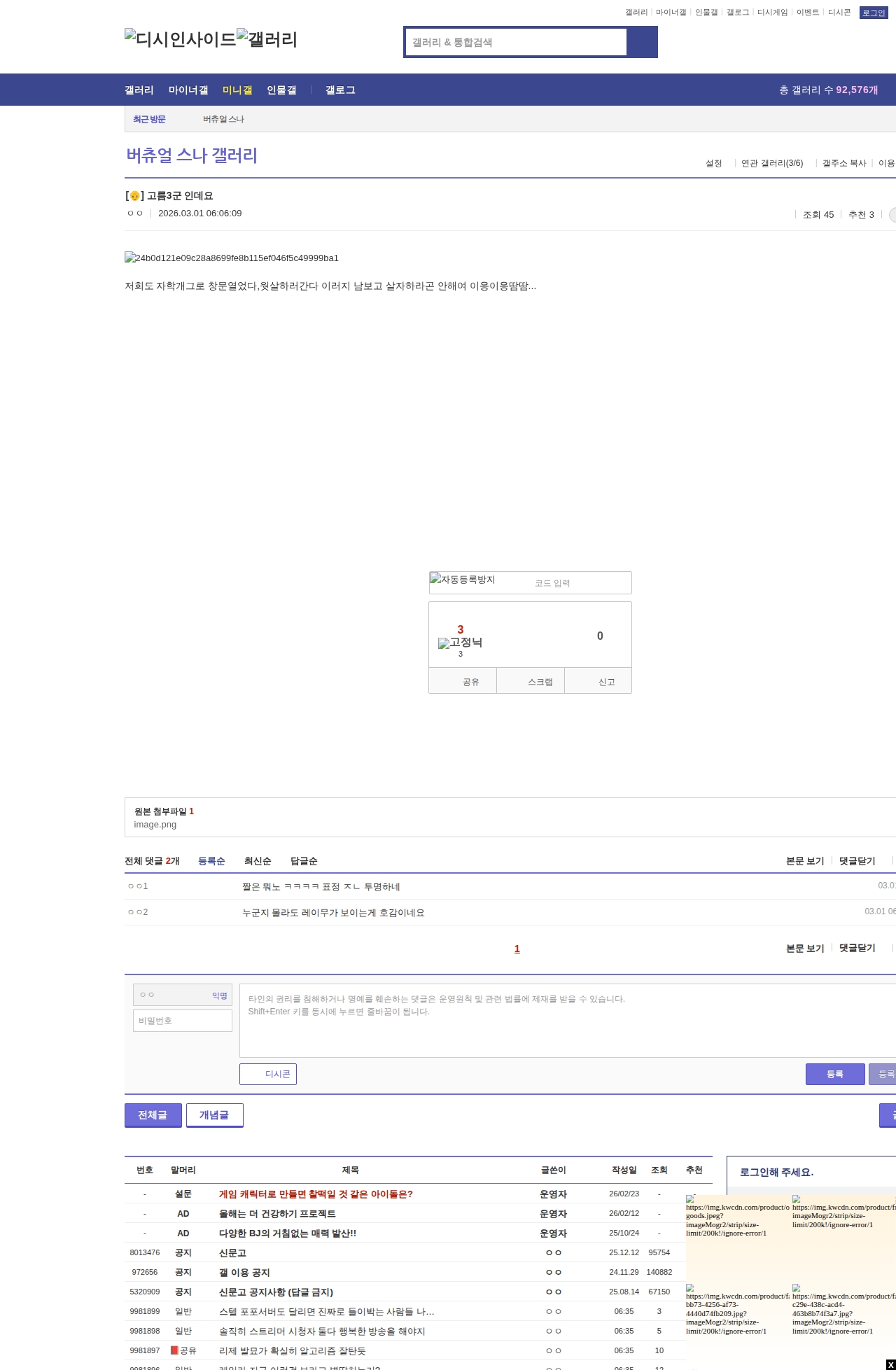
Task: Open the 미니갤 navigation tab
Action: 237,90
